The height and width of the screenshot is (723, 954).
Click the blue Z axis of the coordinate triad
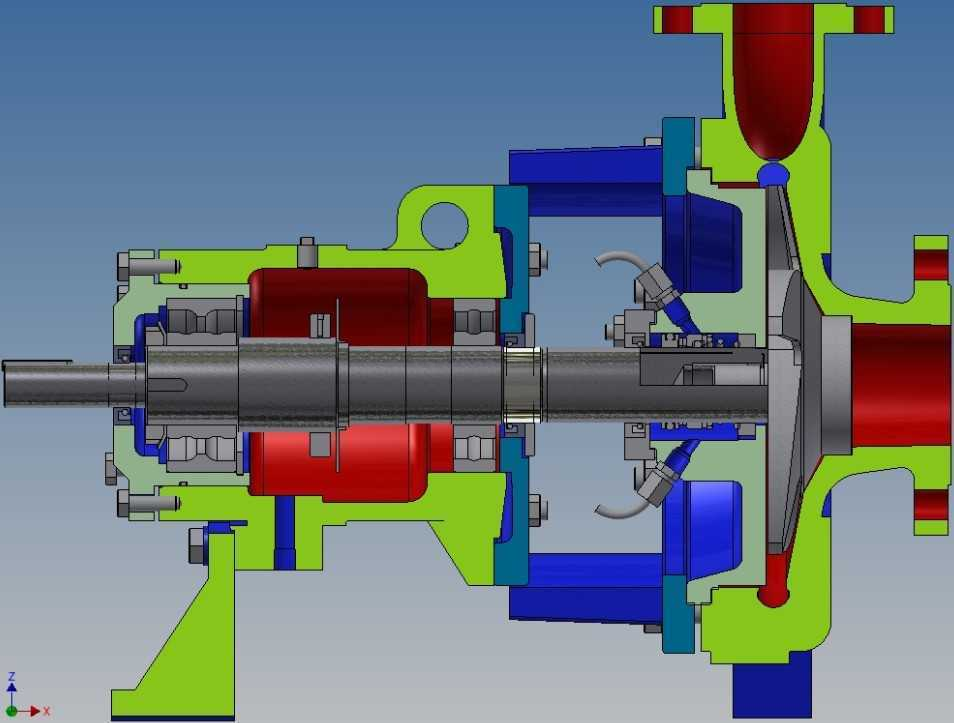coord(12,692)
